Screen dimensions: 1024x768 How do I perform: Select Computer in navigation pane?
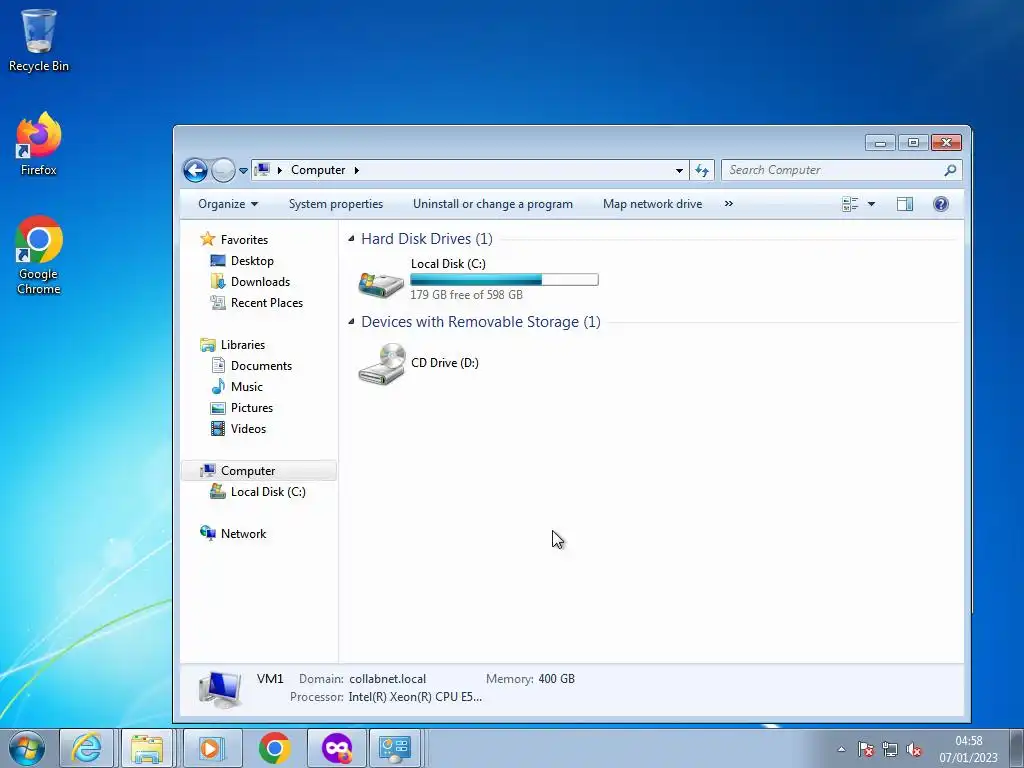click(259, 471)
